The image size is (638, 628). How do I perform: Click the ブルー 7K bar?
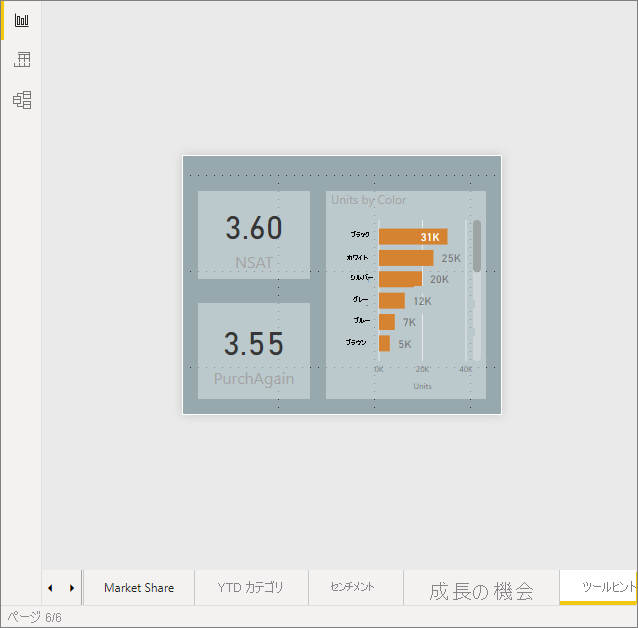[387, 322]
